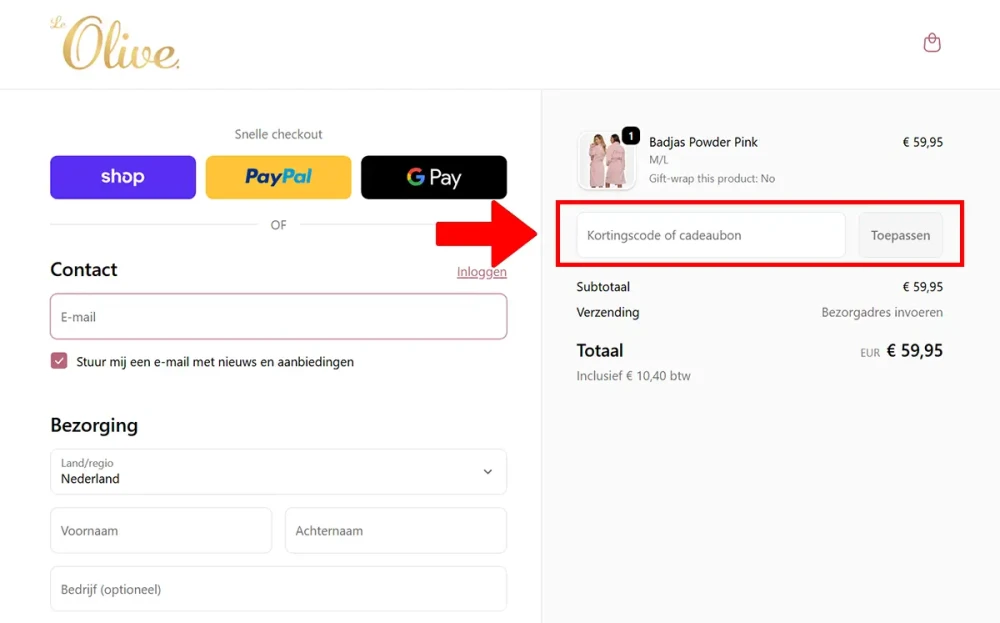Click the Land/regio chevron arrow
This screenshot has width=1000, height=623.
pos(488,472)
